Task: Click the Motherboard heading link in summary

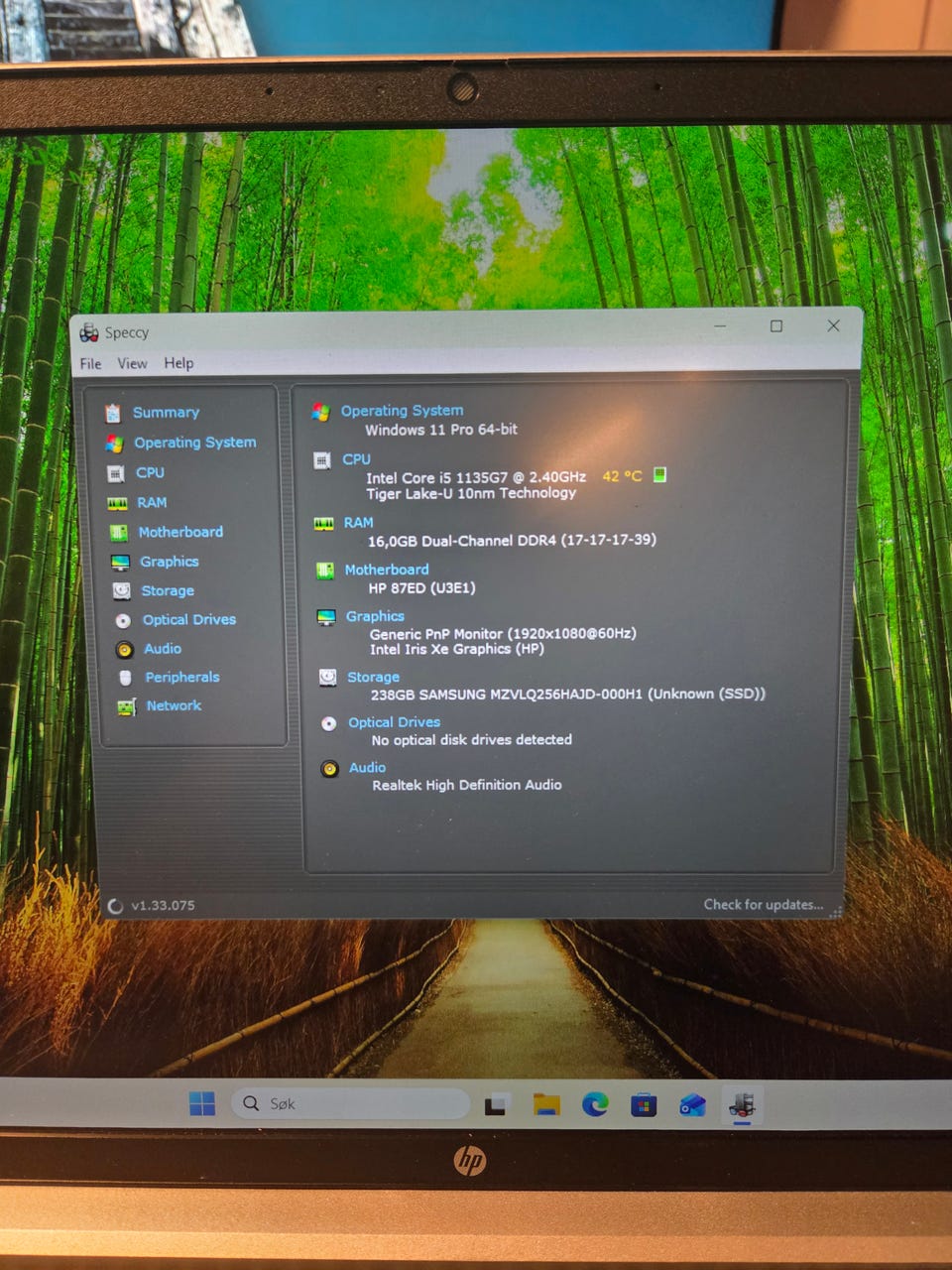Action: [x=387, y=570]
